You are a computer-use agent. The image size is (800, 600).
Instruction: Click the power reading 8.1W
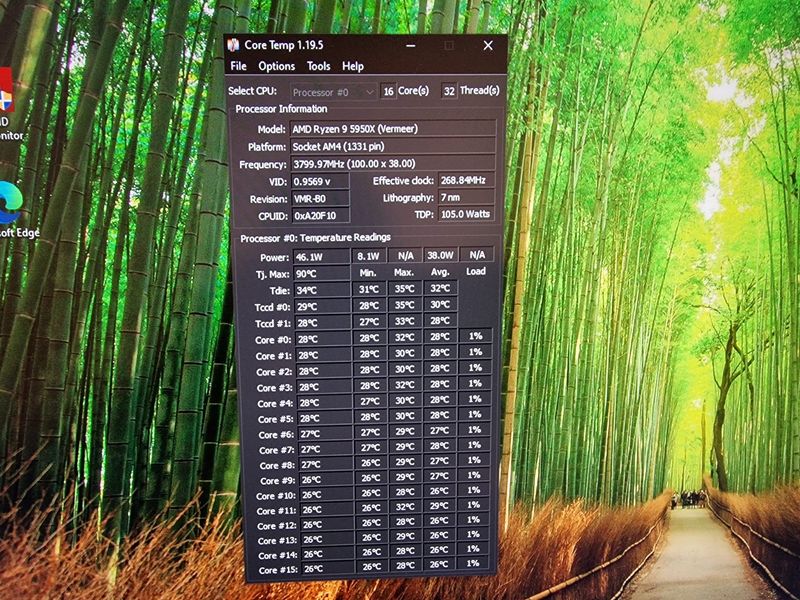[368, 256]
